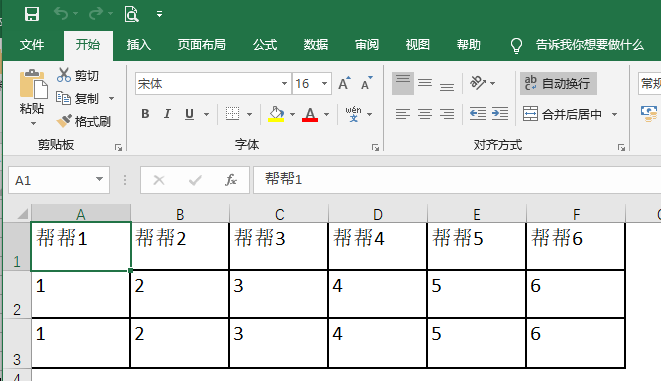Open the 字体 dialog launcher
This screenshot has height=381, width=661.
[x=375, y=148]
